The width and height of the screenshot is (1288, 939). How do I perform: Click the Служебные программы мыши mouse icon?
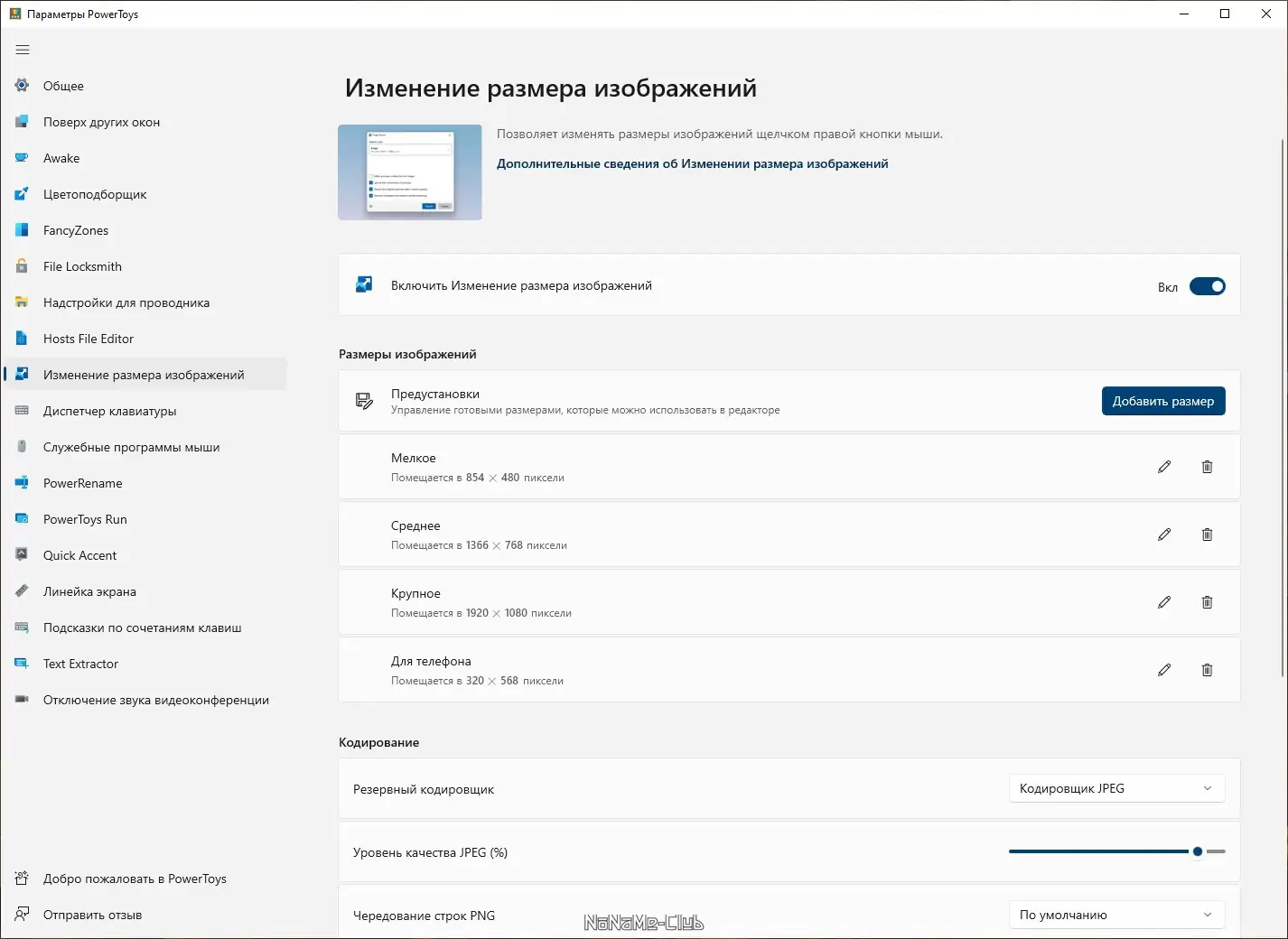(x=22, y=447)
